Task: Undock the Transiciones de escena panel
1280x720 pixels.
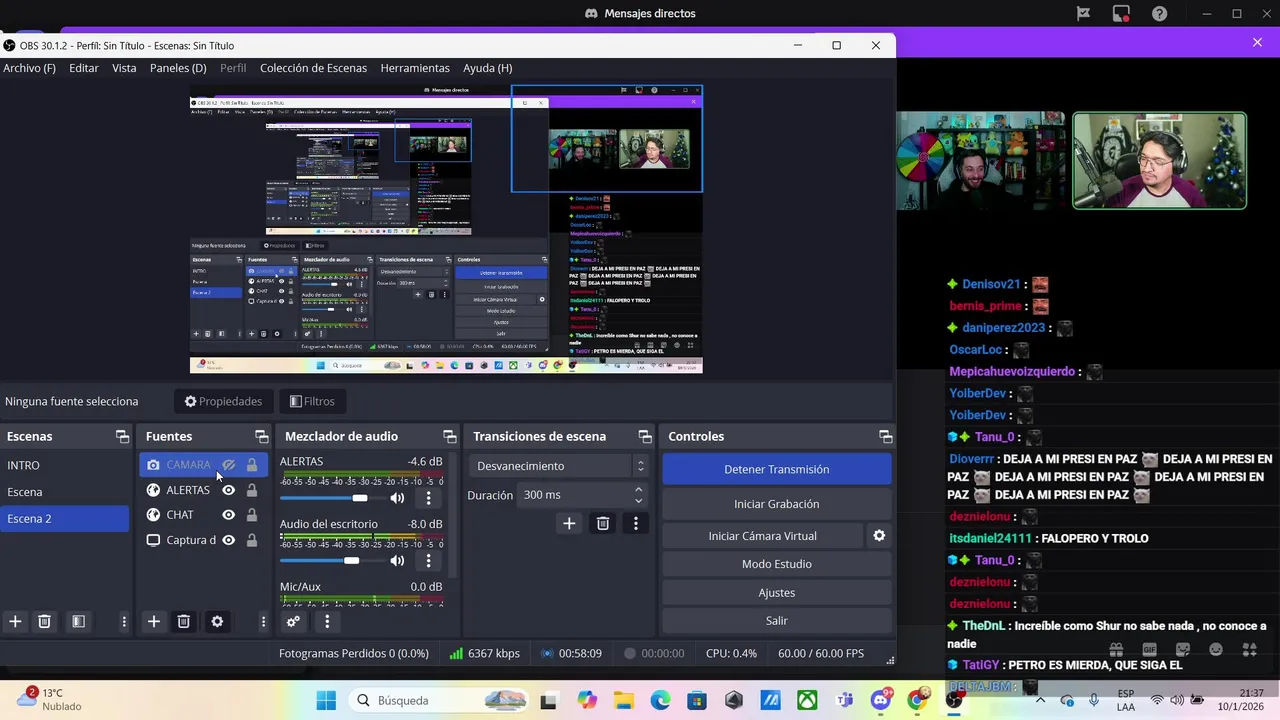Action: click(645, 436)
